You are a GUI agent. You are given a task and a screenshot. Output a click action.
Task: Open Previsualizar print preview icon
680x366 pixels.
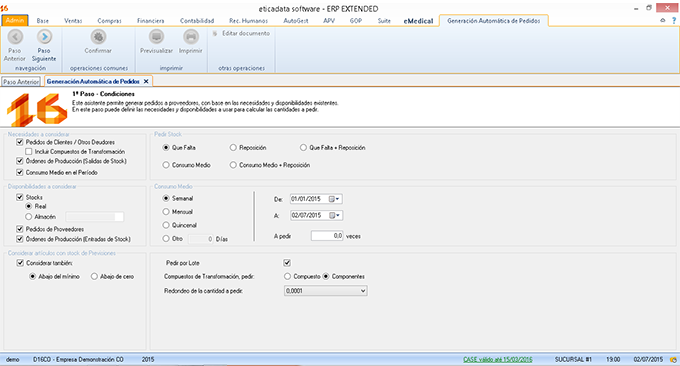(x=156, y=37)
